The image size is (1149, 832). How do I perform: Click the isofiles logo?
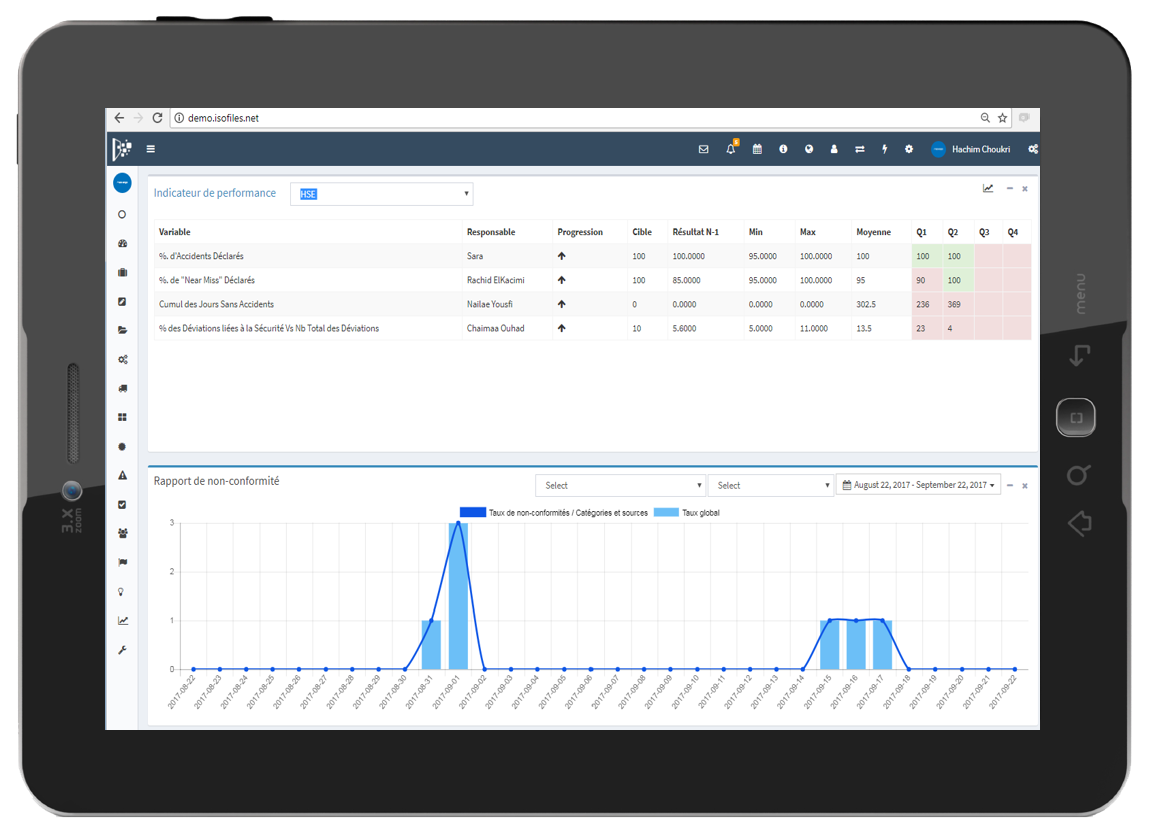[x=122, y=149]
